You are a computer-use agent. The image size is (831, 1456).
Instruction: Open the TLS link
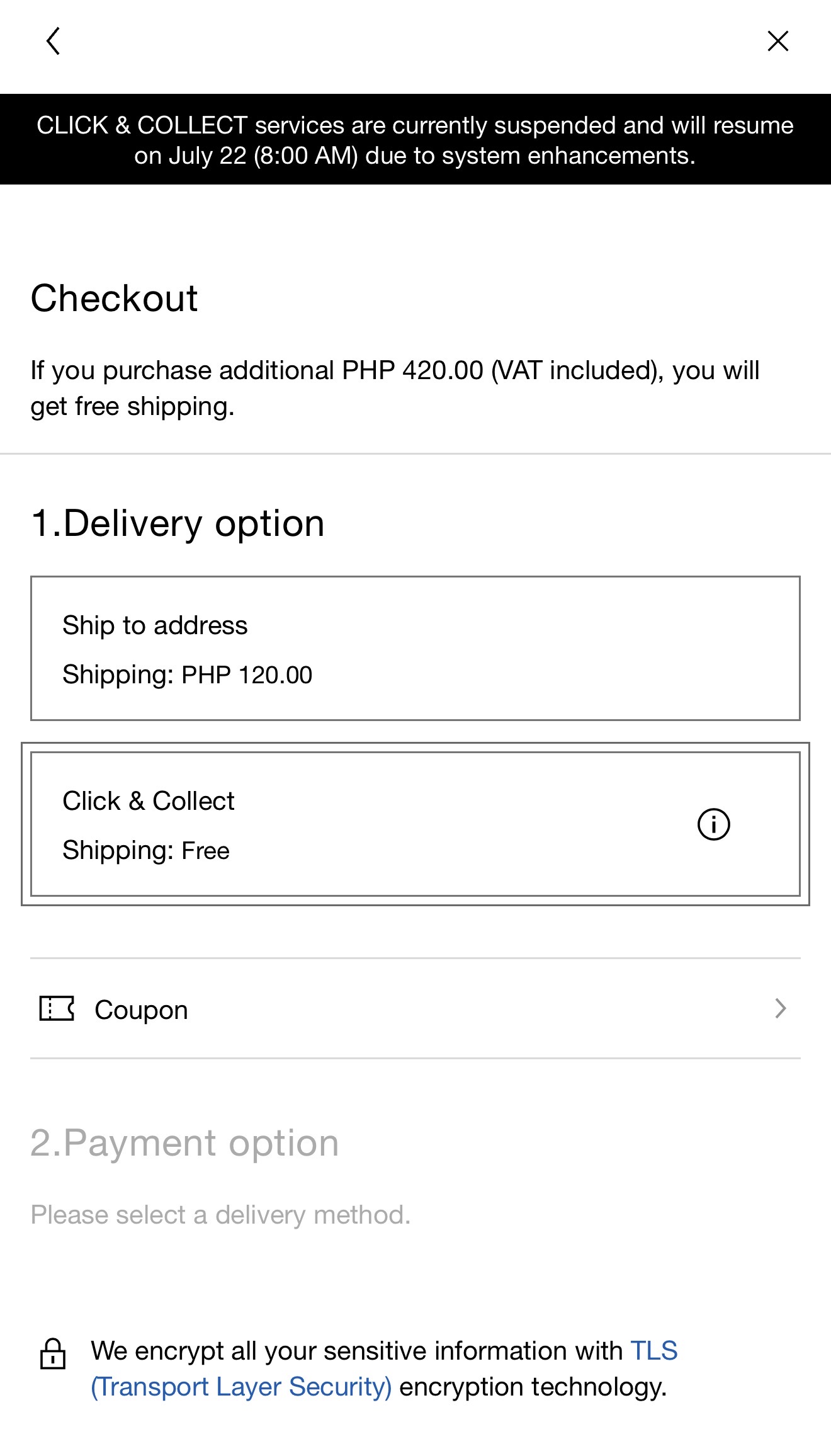pos(654,1351)
